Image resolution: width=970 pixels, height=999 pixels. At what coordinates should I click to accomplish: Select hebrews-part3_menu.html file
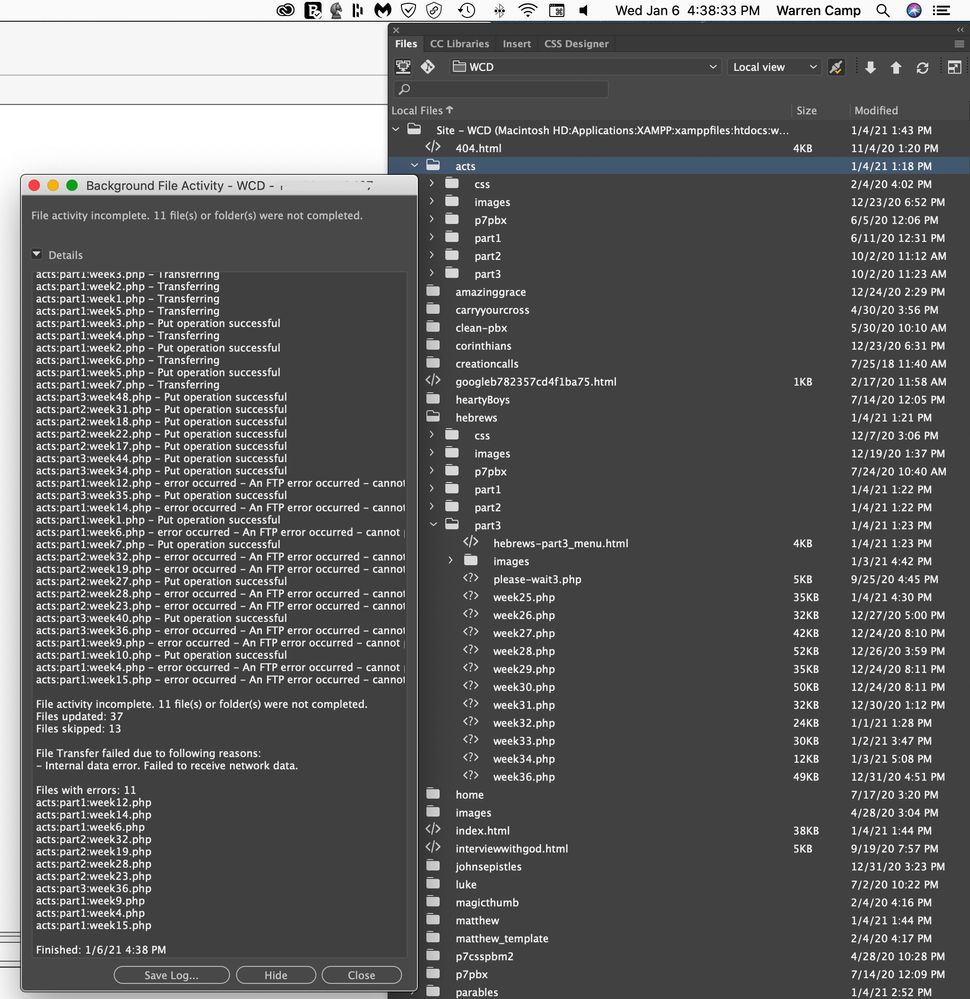[x=560, y=543]
